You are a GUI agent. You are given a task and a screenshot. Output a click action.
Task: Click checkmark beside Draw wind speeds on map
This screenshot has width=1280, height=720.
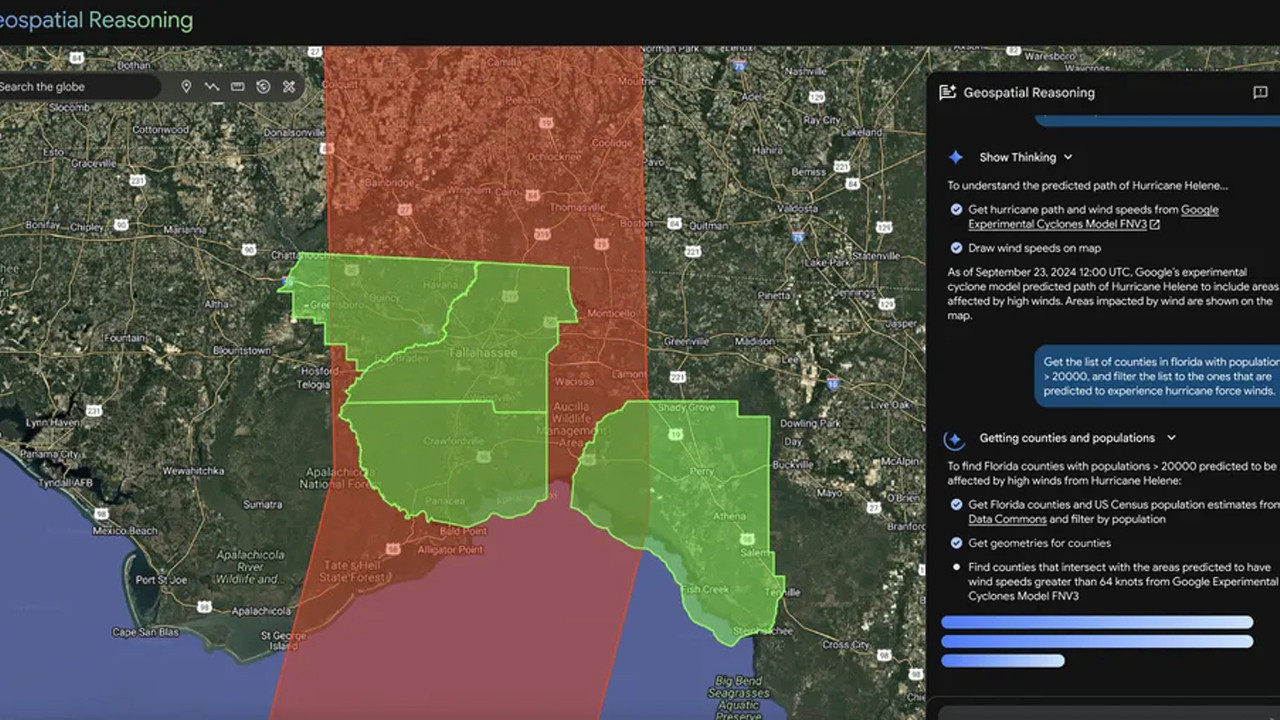(956, 248)
